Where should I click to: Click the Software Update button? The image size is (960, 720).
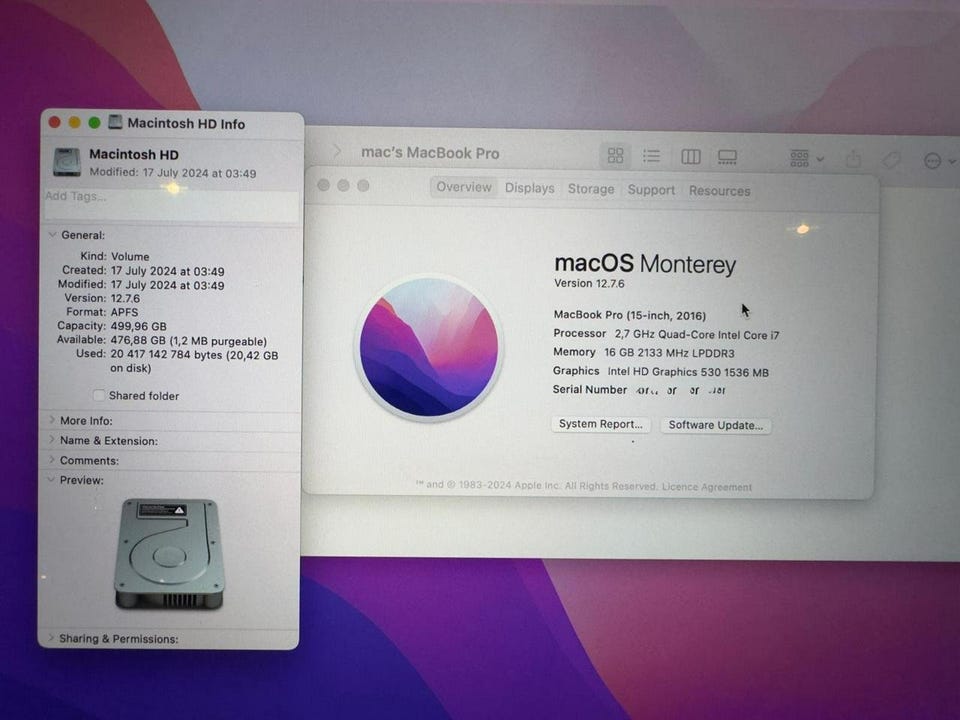[715, 425]
